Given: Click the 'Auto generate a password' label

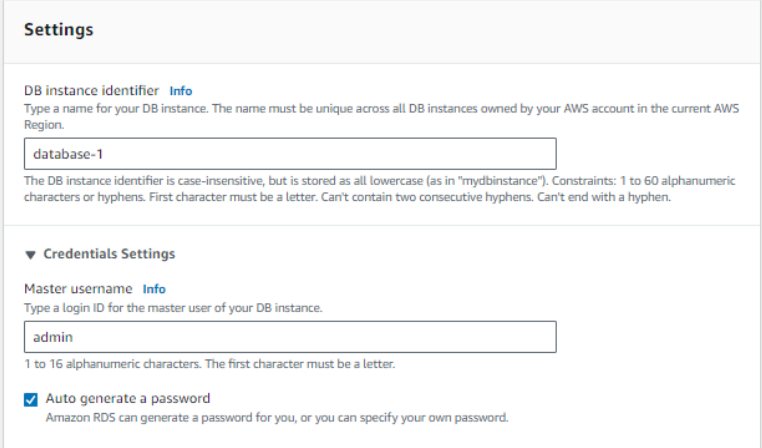Looking at the screenshot, I should click(x=128, y=398).
